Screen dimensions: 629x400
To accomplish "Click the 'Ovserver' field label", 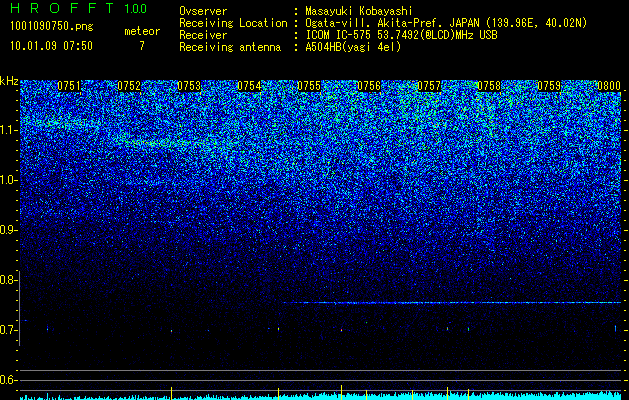I will (203, 11).
